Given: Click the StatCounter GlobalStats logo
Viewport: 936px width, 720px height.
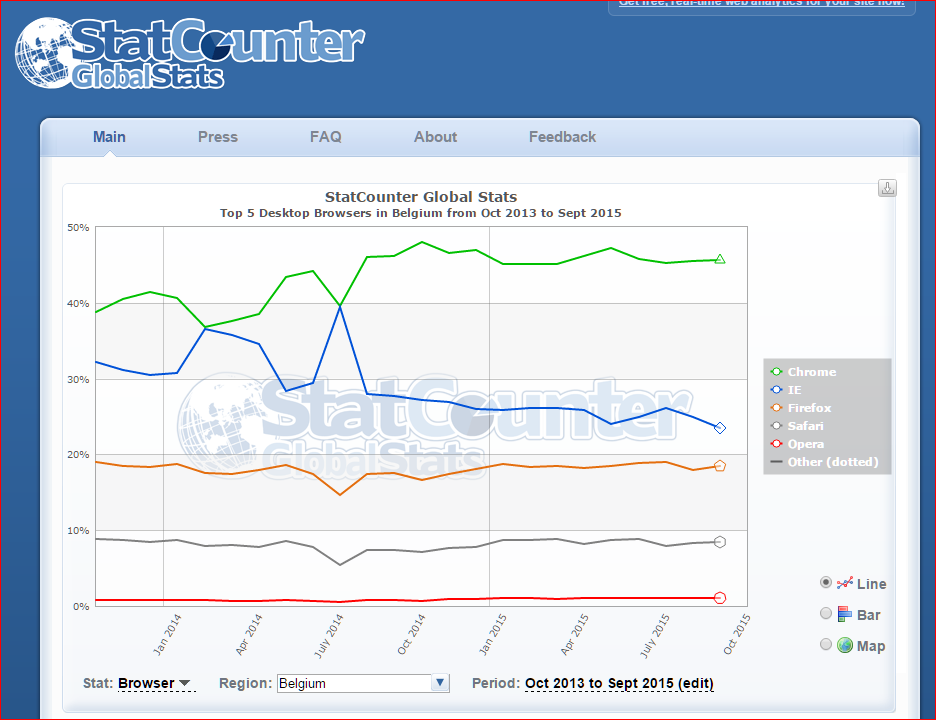Looking at the screenshot, I should [190, 53].
